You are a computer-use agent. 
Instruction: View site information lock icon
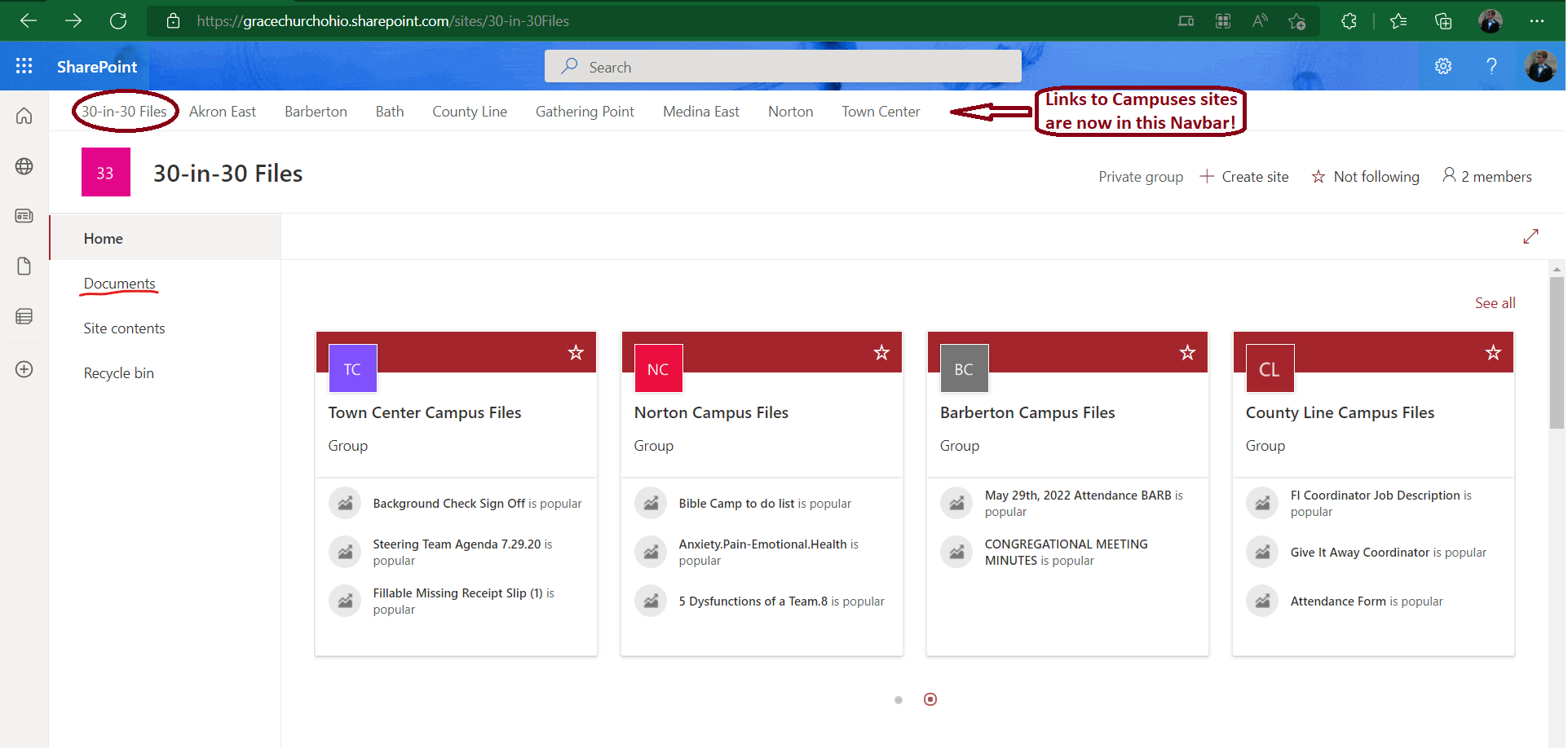tap(173, 20)
